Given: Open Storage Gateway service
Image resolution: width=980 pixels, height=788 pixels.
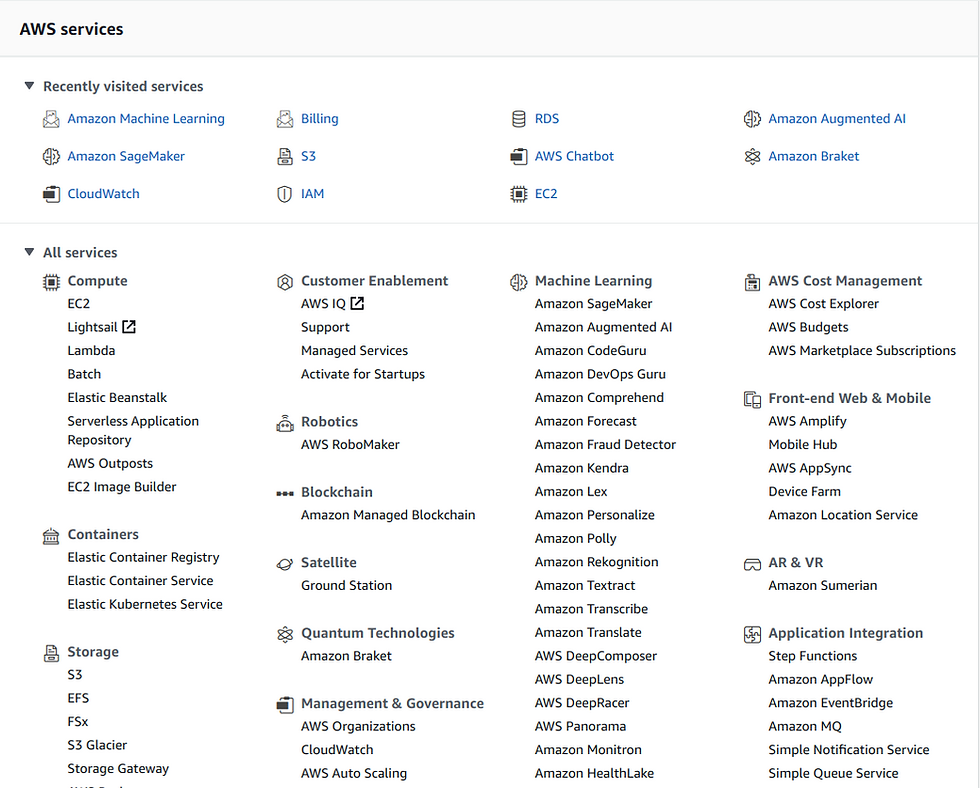Looking at the screenshot, I should (118, 769).
